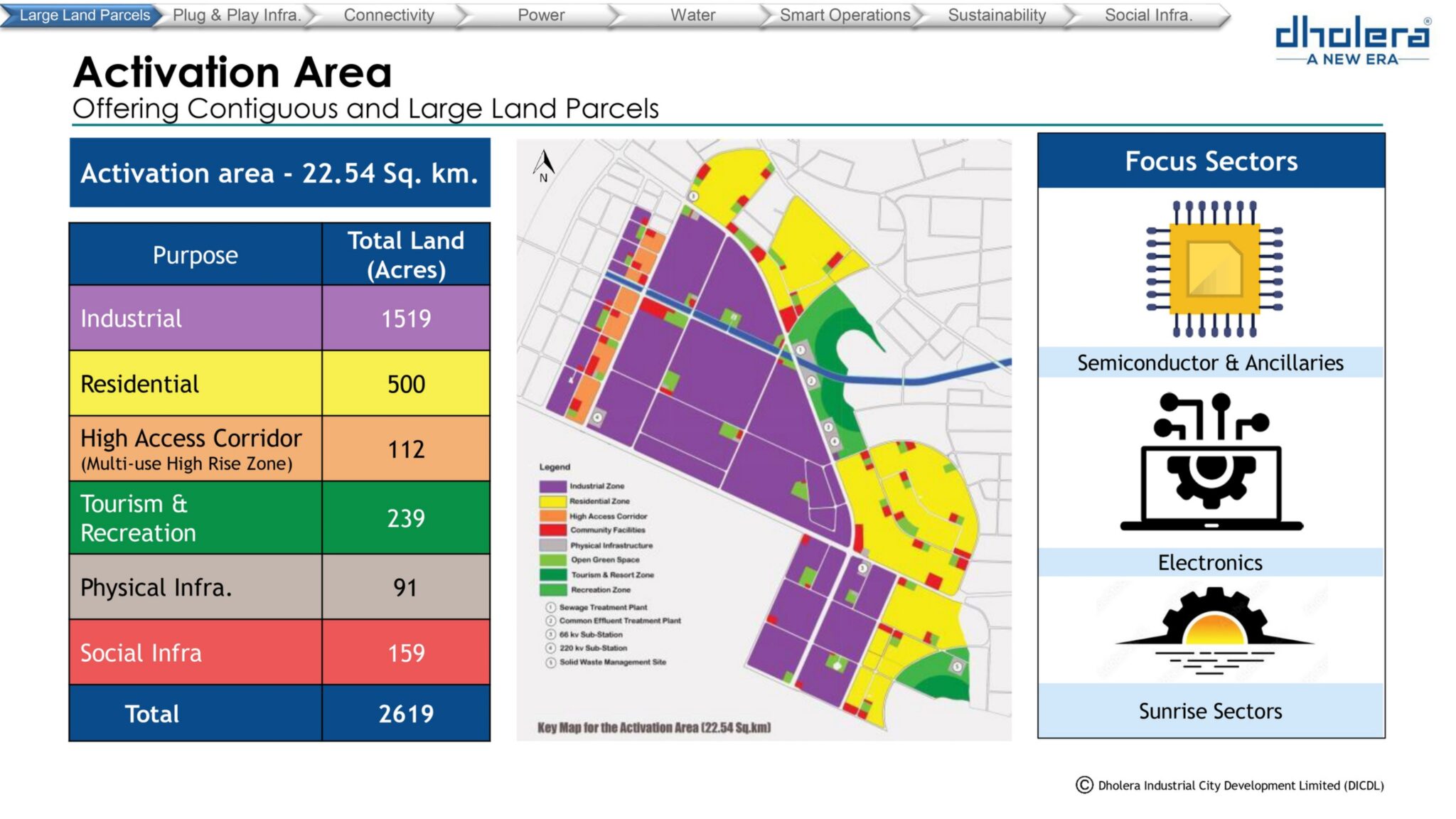1456x819 pixels.
Task: Click the semiconductor chip icon
Action: coord(1214,269)
